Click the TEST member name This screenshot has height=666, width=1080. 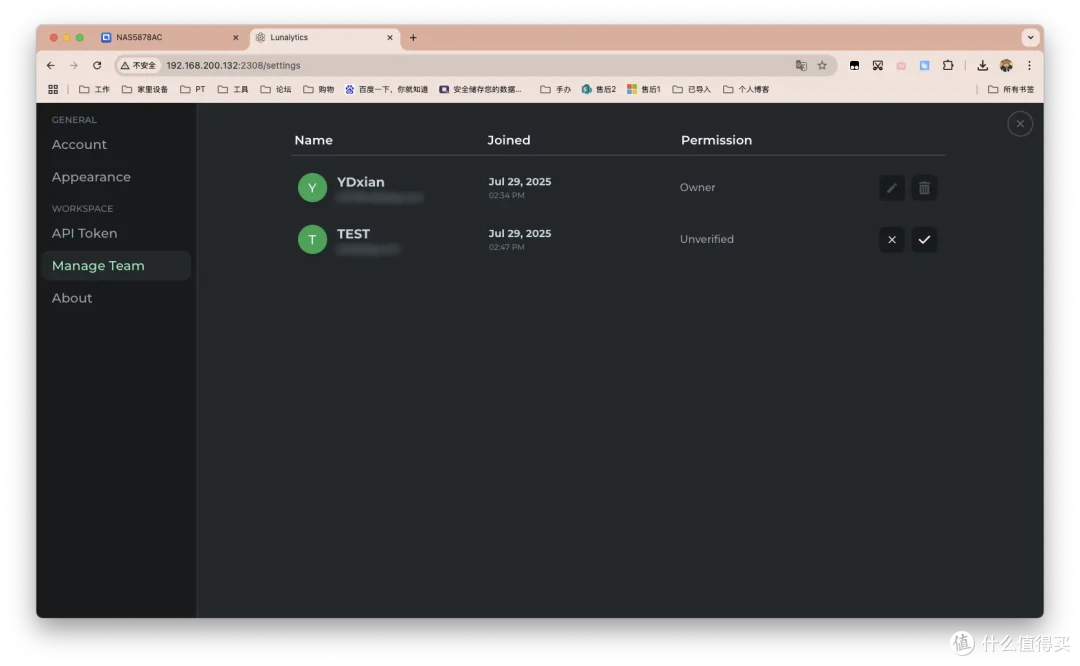pos(353,234)
